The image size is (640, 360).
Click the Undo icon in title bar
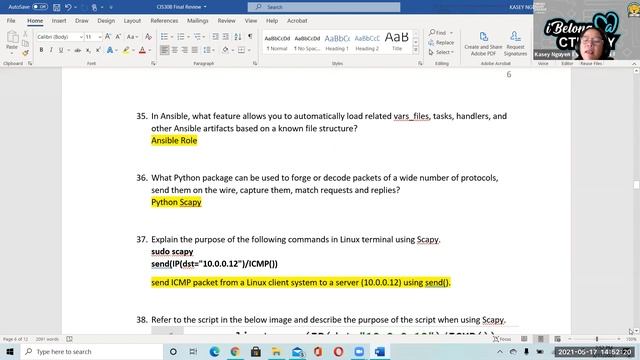coord(68,7)
